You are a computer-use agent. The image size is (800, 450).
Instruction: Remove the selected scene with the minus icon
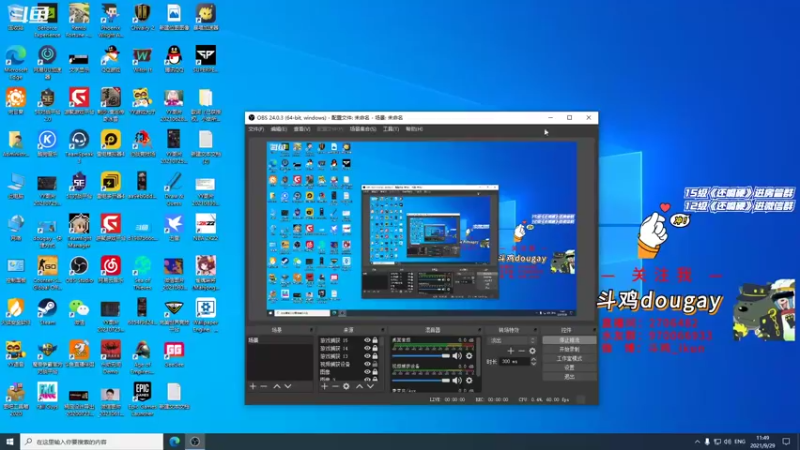tap(264, 387)
